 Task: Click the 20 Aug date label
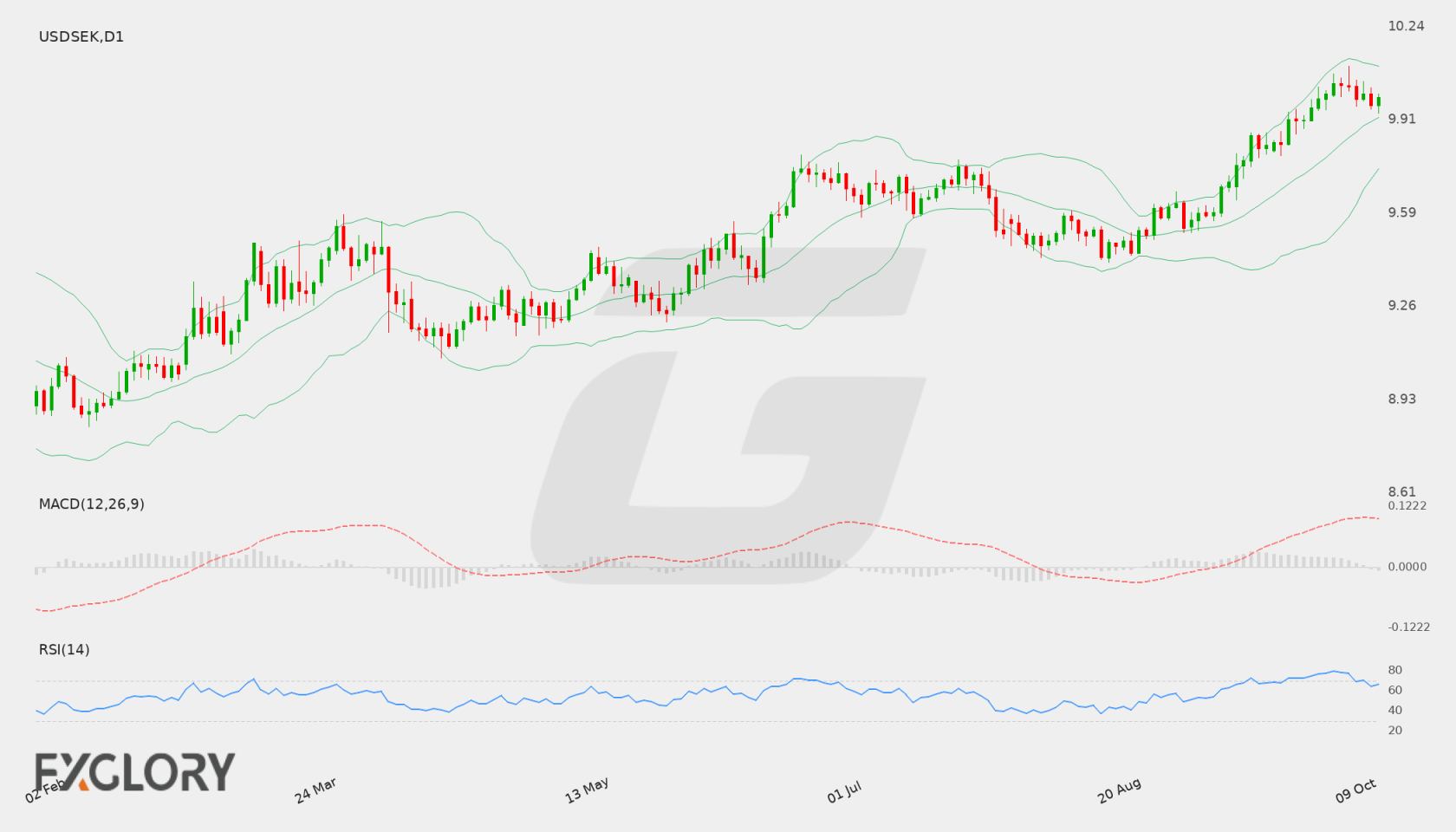pyautogui.click(x=1119, y=790)
